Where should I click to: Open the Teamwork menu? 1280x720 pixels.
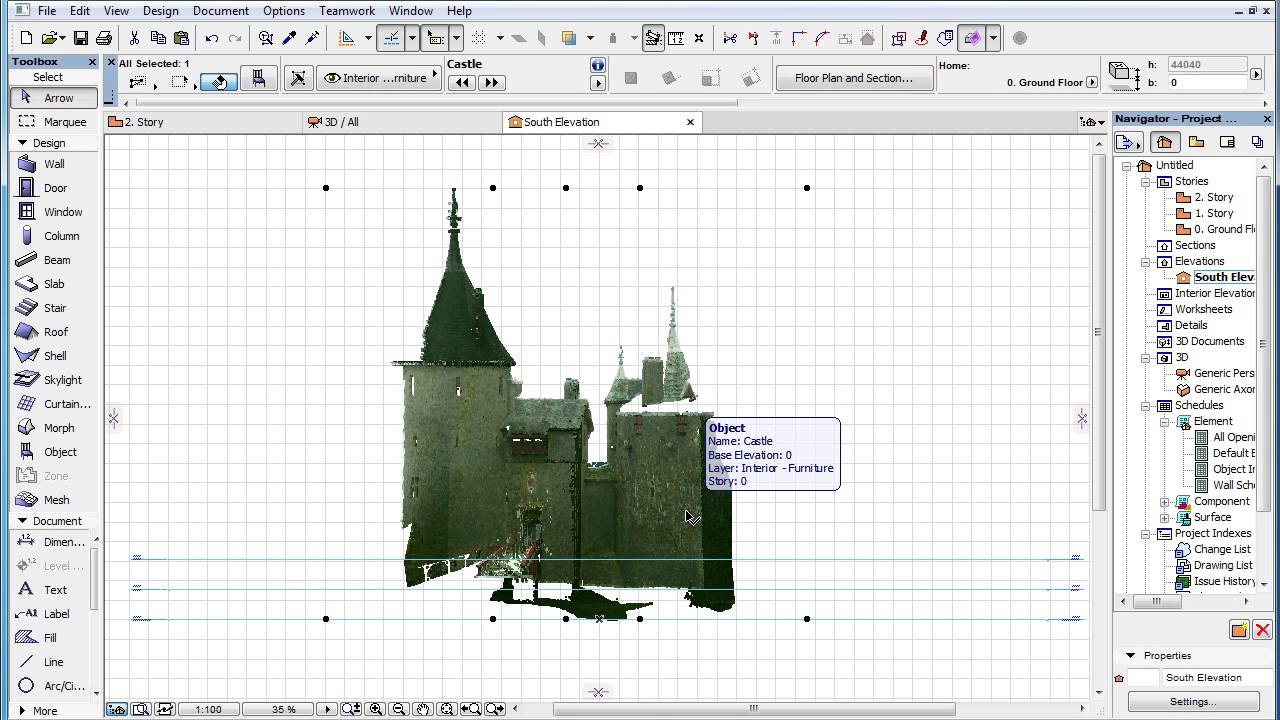(347, 11)
